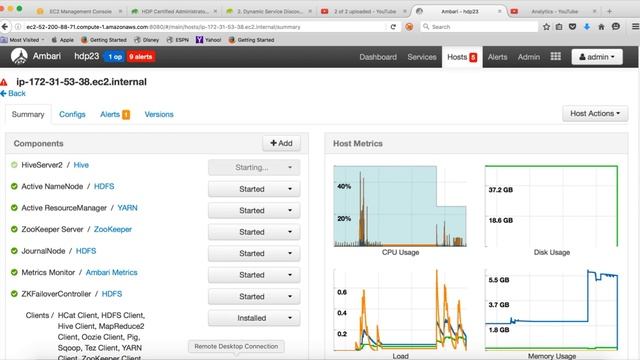640x360 pixels.
Task: Select the Summary tab
Action: 28,114
